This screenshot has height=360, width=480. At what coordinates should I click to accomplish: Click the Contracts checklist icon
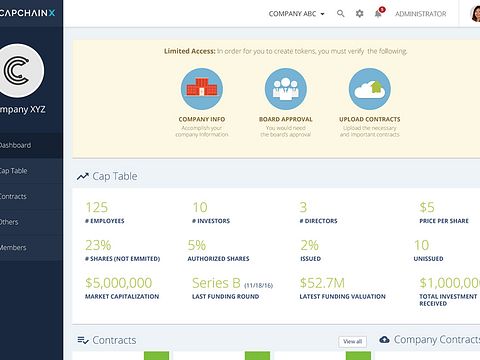coord(83,340)
